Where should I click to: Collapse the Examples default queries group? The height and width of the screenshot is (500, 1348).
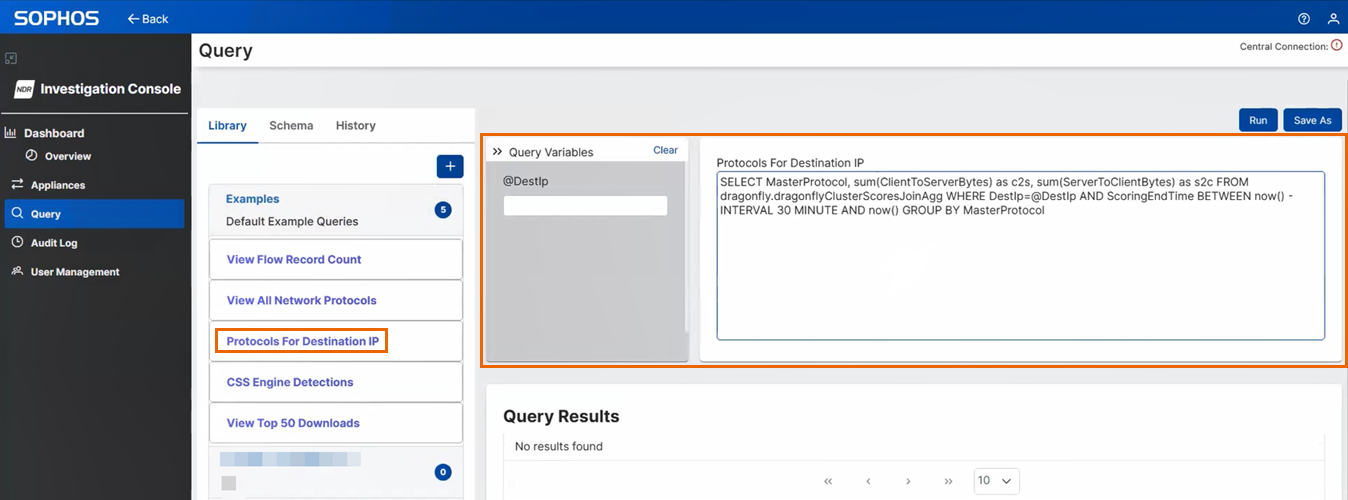click(335, 210)
